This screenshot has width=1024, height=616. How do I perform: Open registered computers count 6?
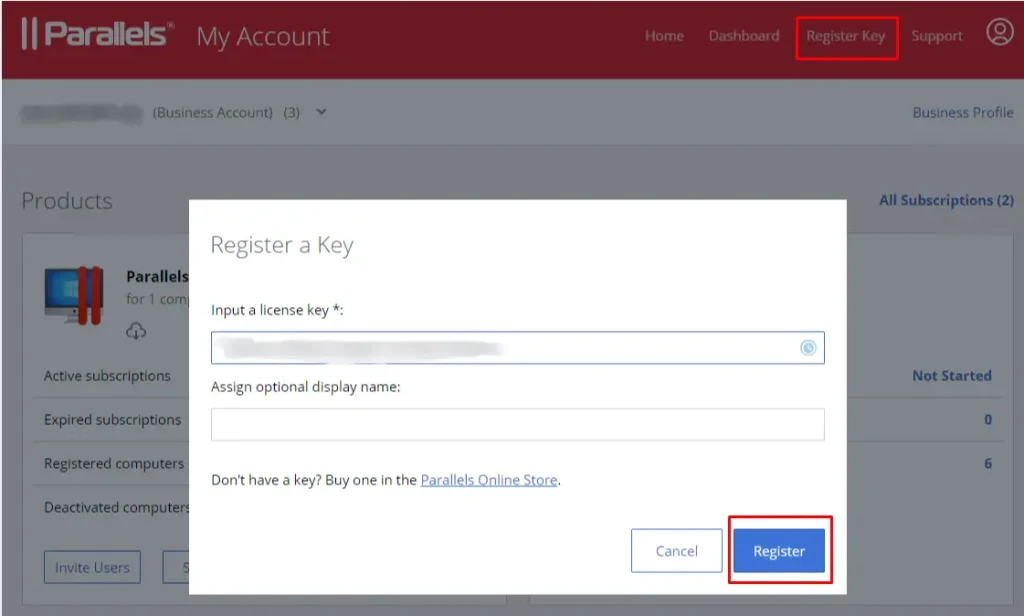[987, 464]
